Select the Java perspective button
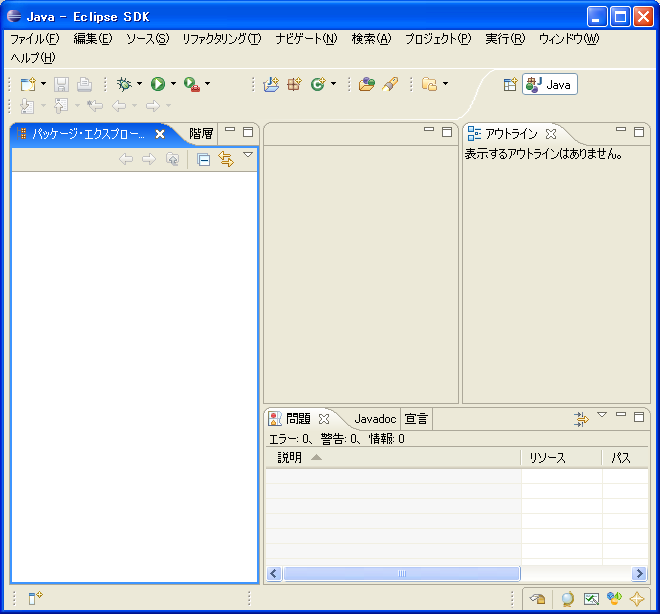The width and height of the screenshot is (660, 614). 550,85
